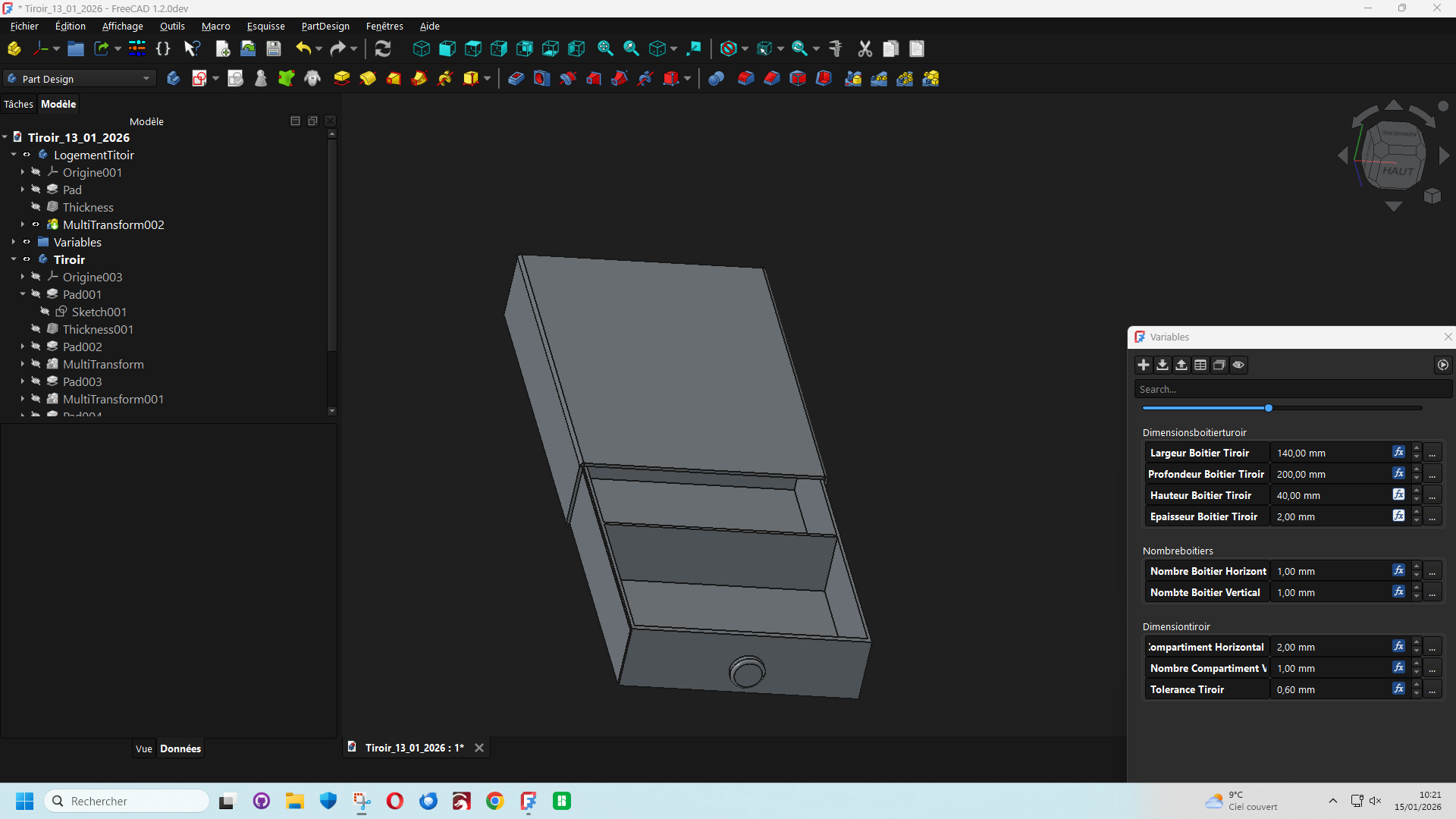Click the Measure caliper tool icon

tap(836, 49)
